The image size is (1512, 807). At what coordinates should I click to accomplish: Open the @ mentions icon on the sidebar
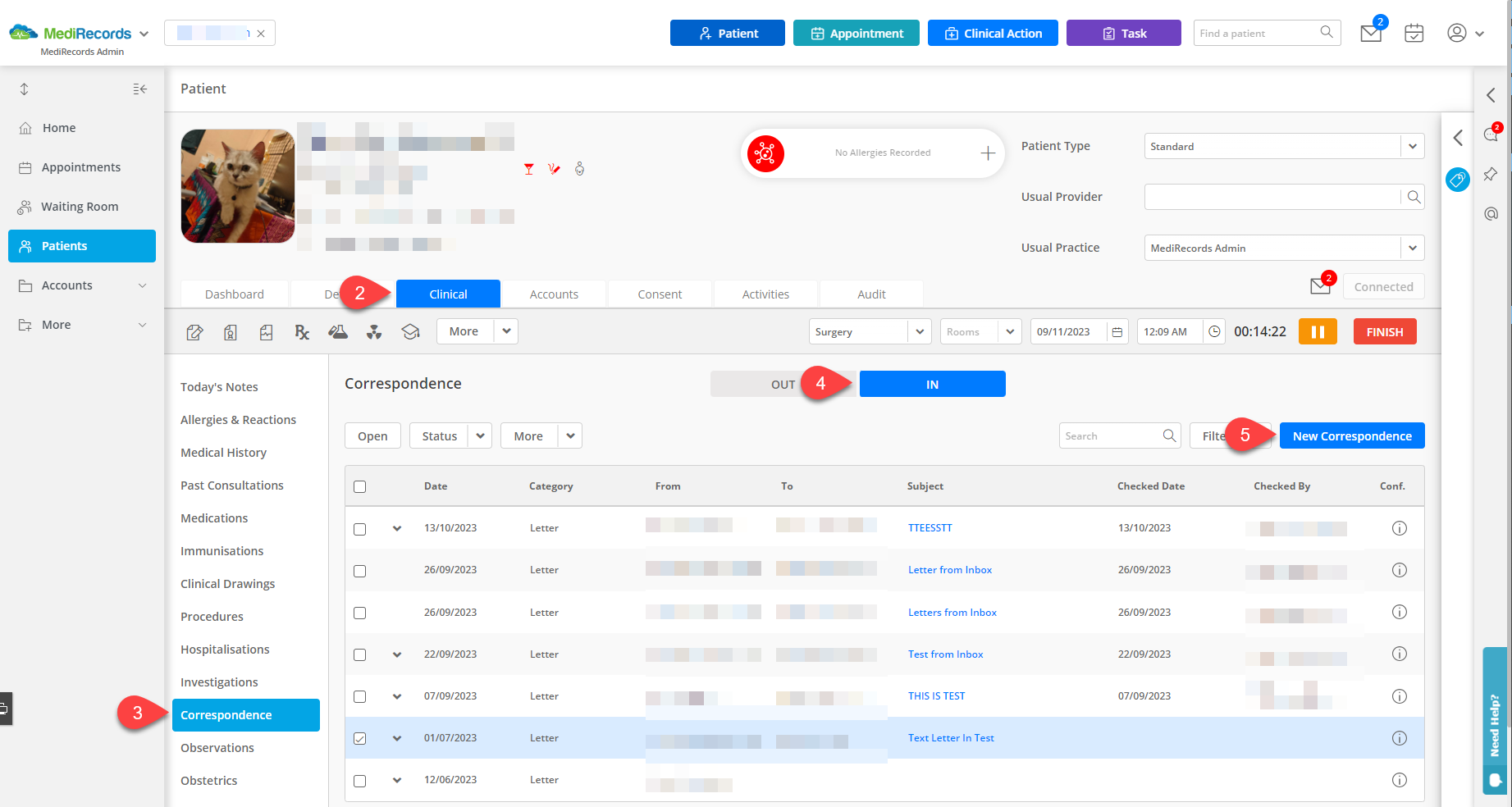click(x=1491, y=214)
